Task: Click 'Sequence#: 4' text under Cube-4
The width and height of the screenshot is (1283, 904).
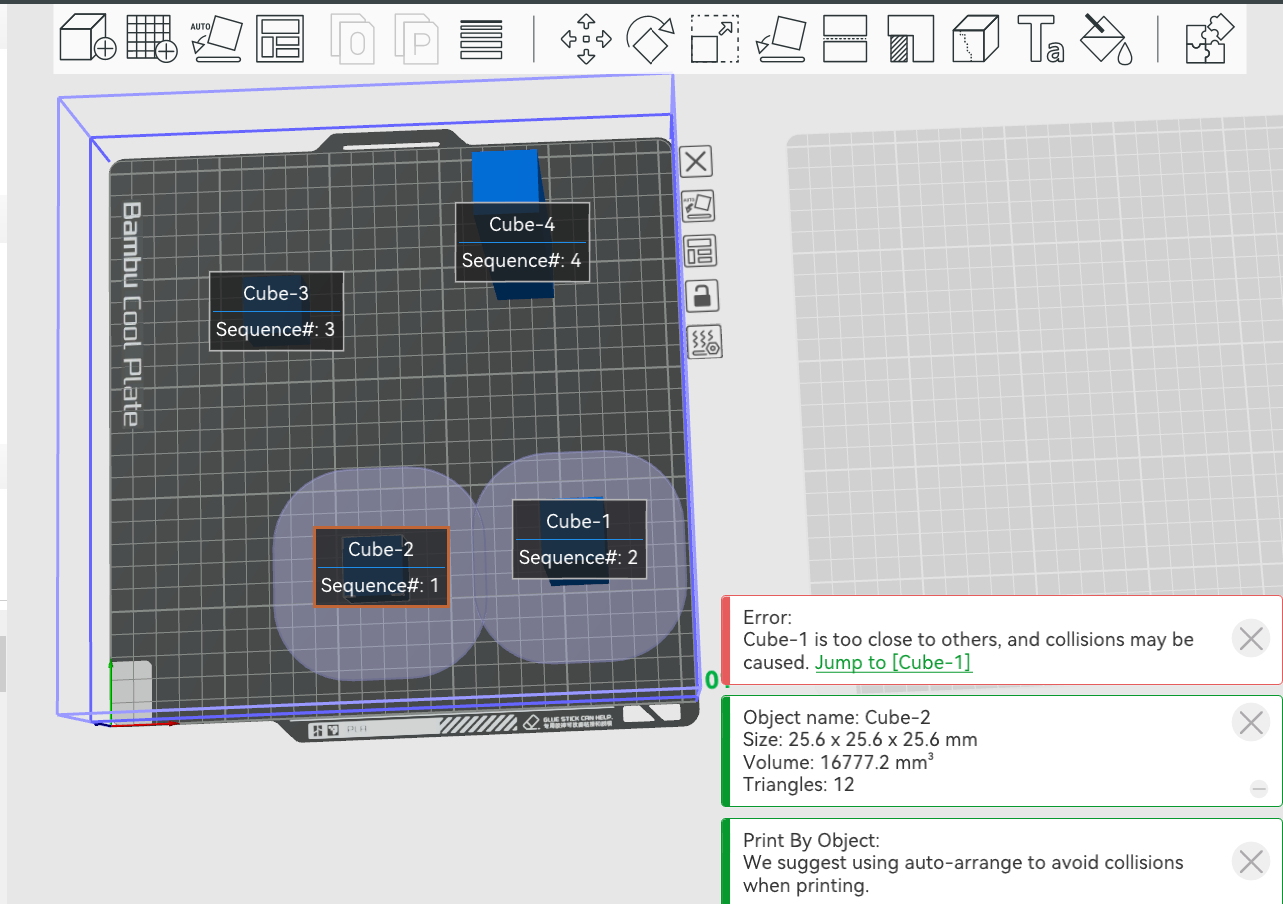Action: [521, 262]
